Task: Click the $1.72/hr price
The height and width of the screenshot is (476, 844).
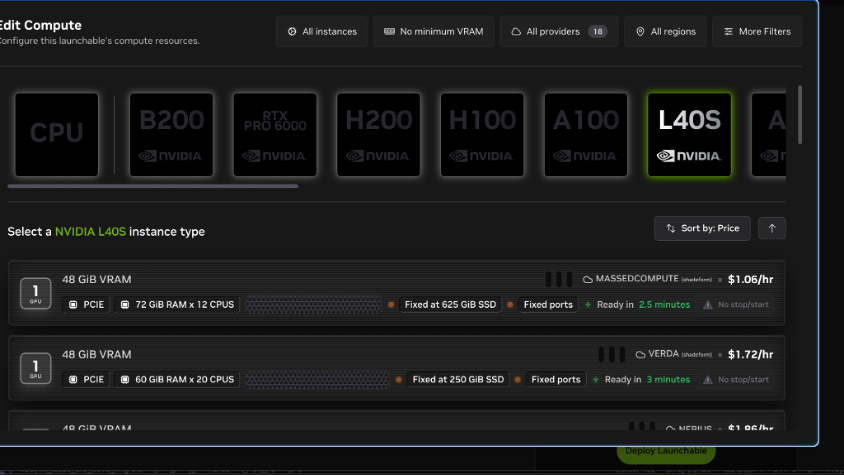Action: [750, 354]
